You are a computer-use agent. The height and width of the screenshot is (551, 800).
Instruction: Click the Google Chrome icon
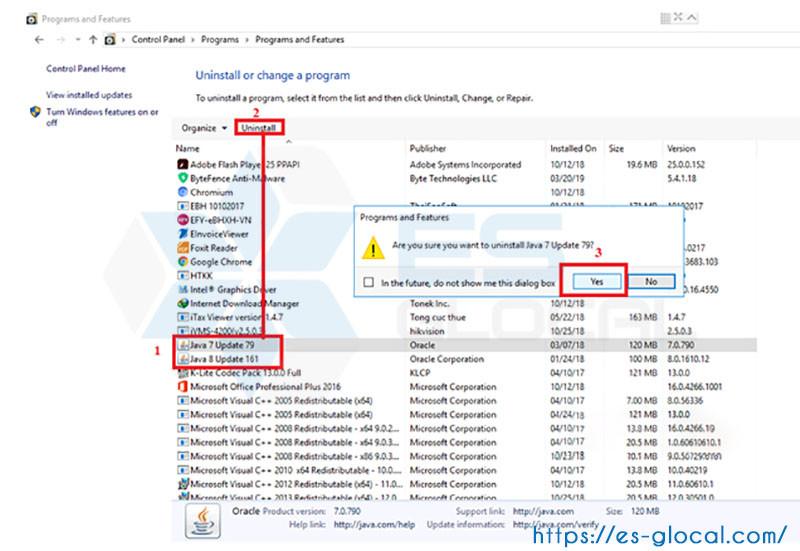point(182,262)
